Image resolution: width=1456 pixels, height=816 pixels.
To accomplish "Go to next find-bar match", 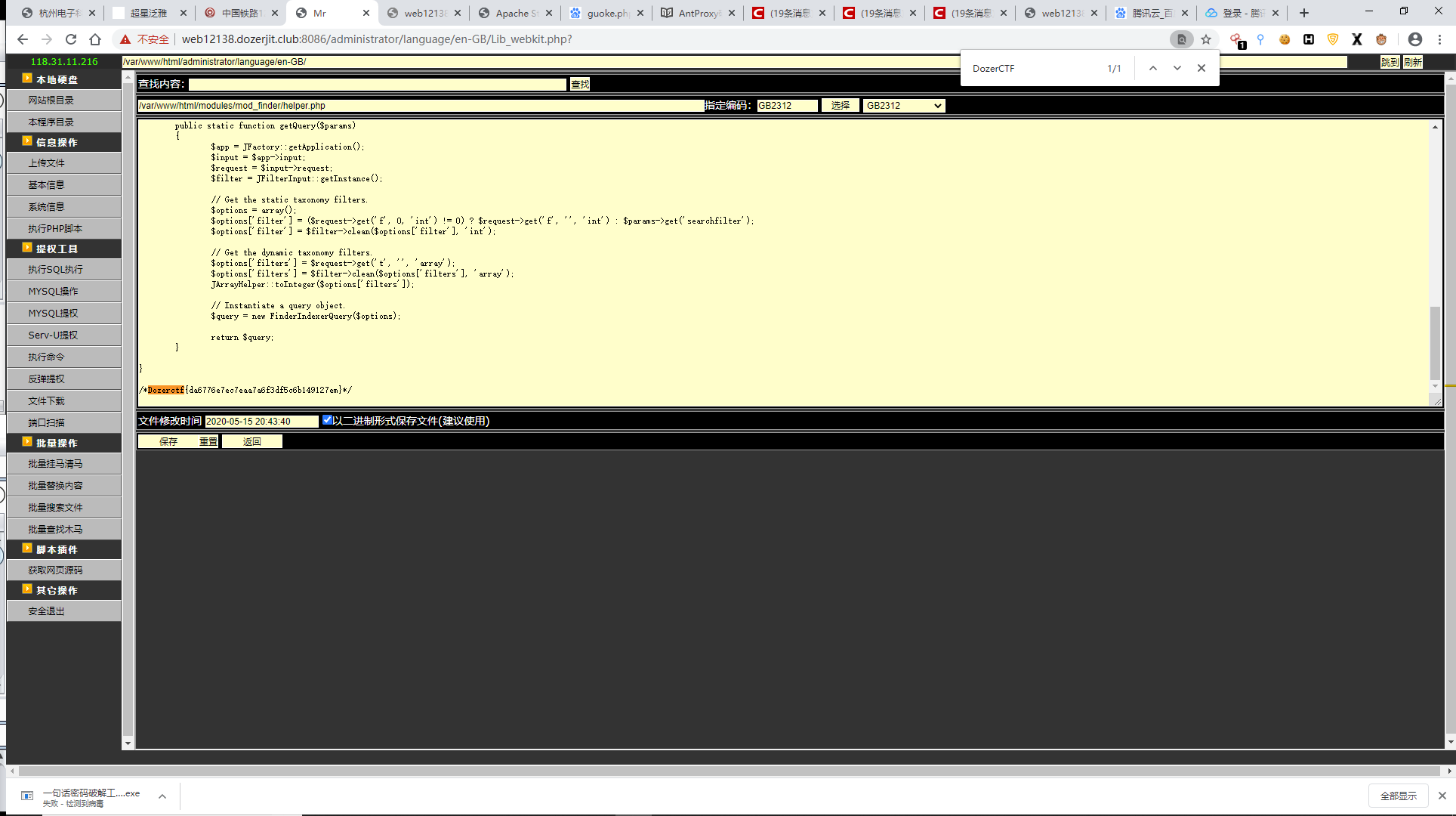I will click(1177, 68).
